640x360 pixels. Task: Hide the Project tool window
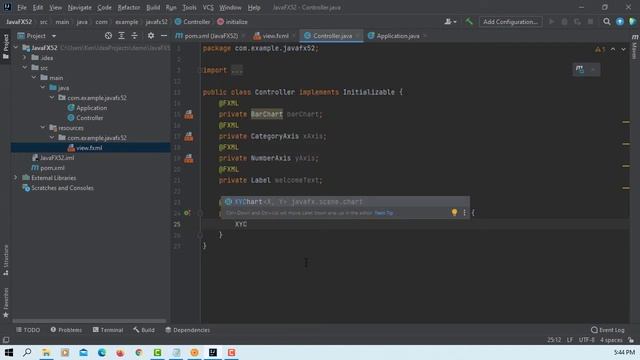pyautogui.click(x=164, y=36)
